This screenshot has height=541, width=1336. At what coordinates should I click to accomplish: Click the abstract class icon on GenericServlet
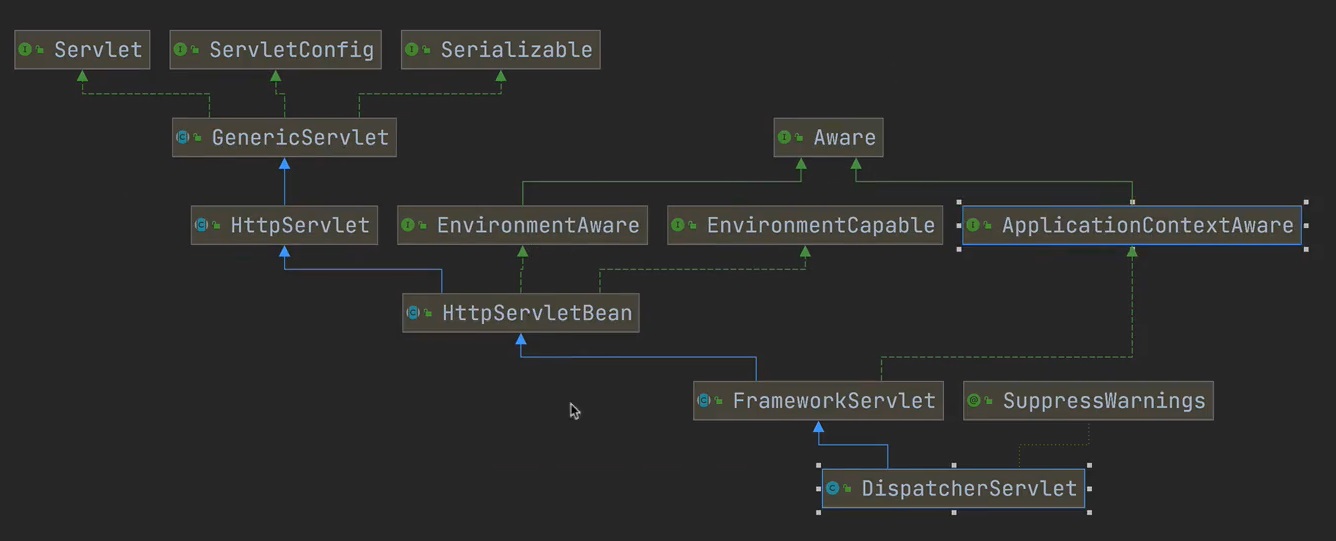click(x=184, y=137)
